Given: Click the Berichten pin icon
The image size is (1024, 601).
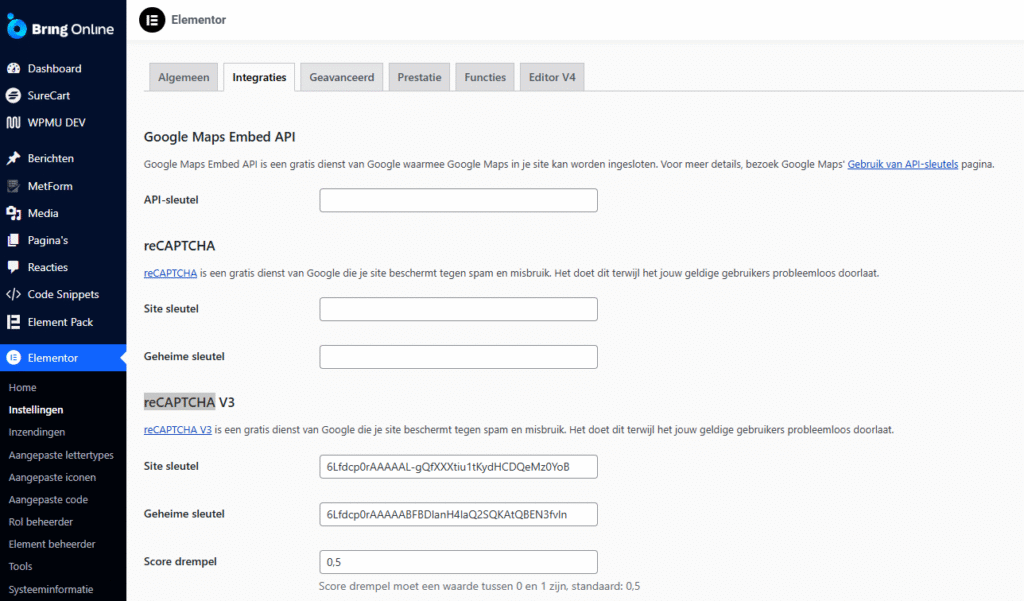Looking at the screenshot, I should click(x=13, y=158).
